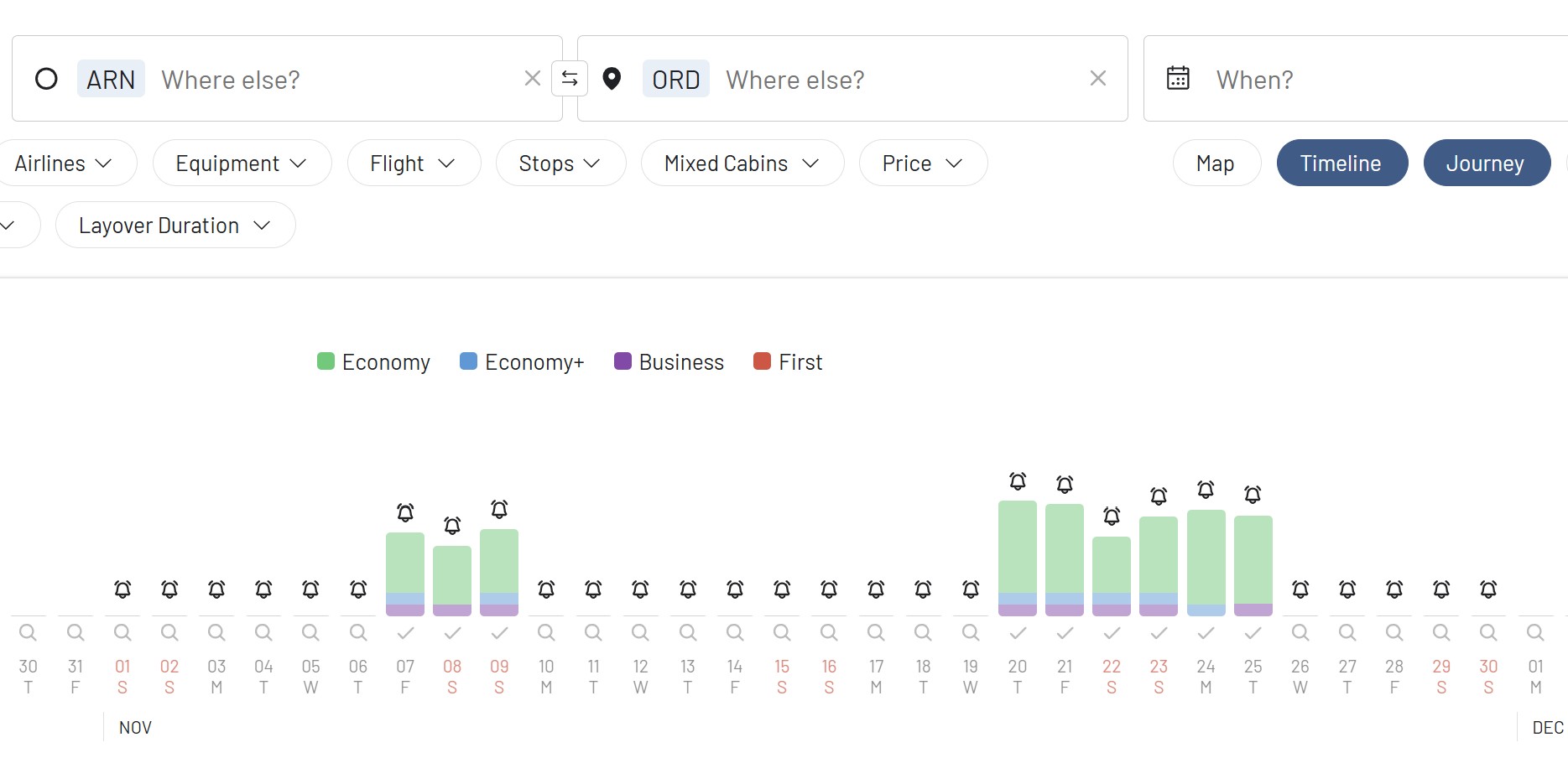Image resolution: width=1568 pixels, height=758 pixels.
Task: Clear the ORD destination field
Action: click(x=1097, y=79)
